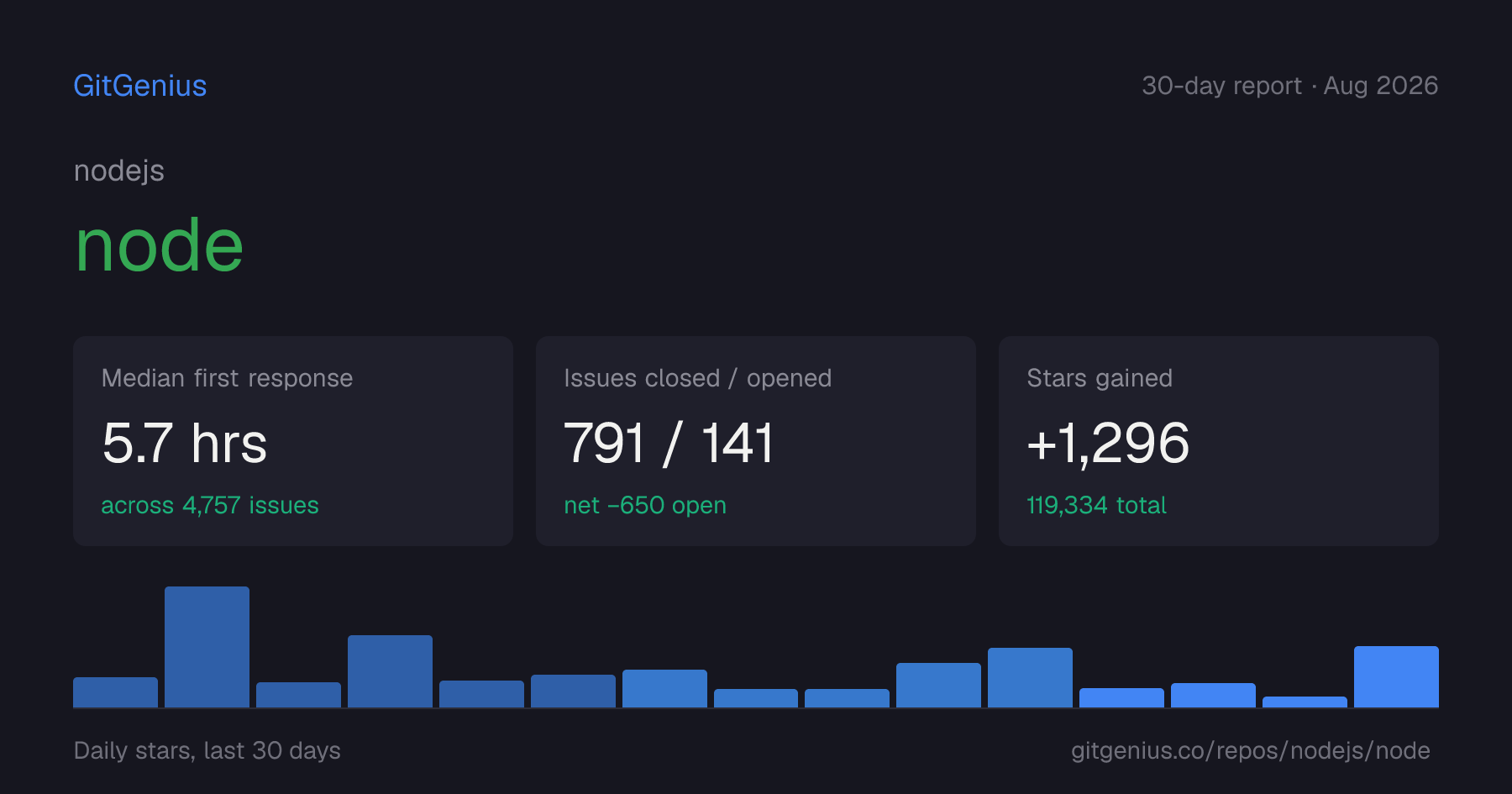The height and width of the screenshot is (794, 1512).
Task: Click the 'Stars gained' label
Action: click(x=1100, y=378)
